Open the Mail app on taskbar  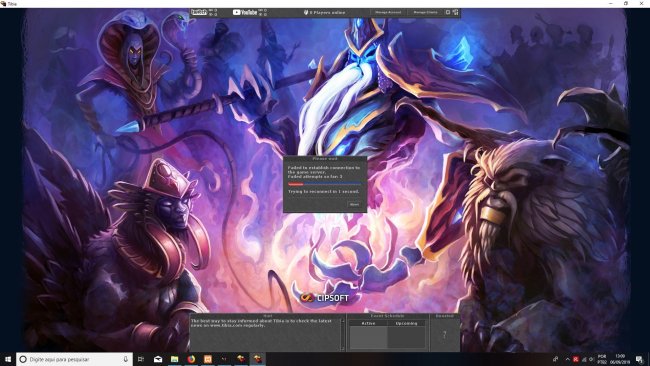pyautogui.click(x=158, y=359)
